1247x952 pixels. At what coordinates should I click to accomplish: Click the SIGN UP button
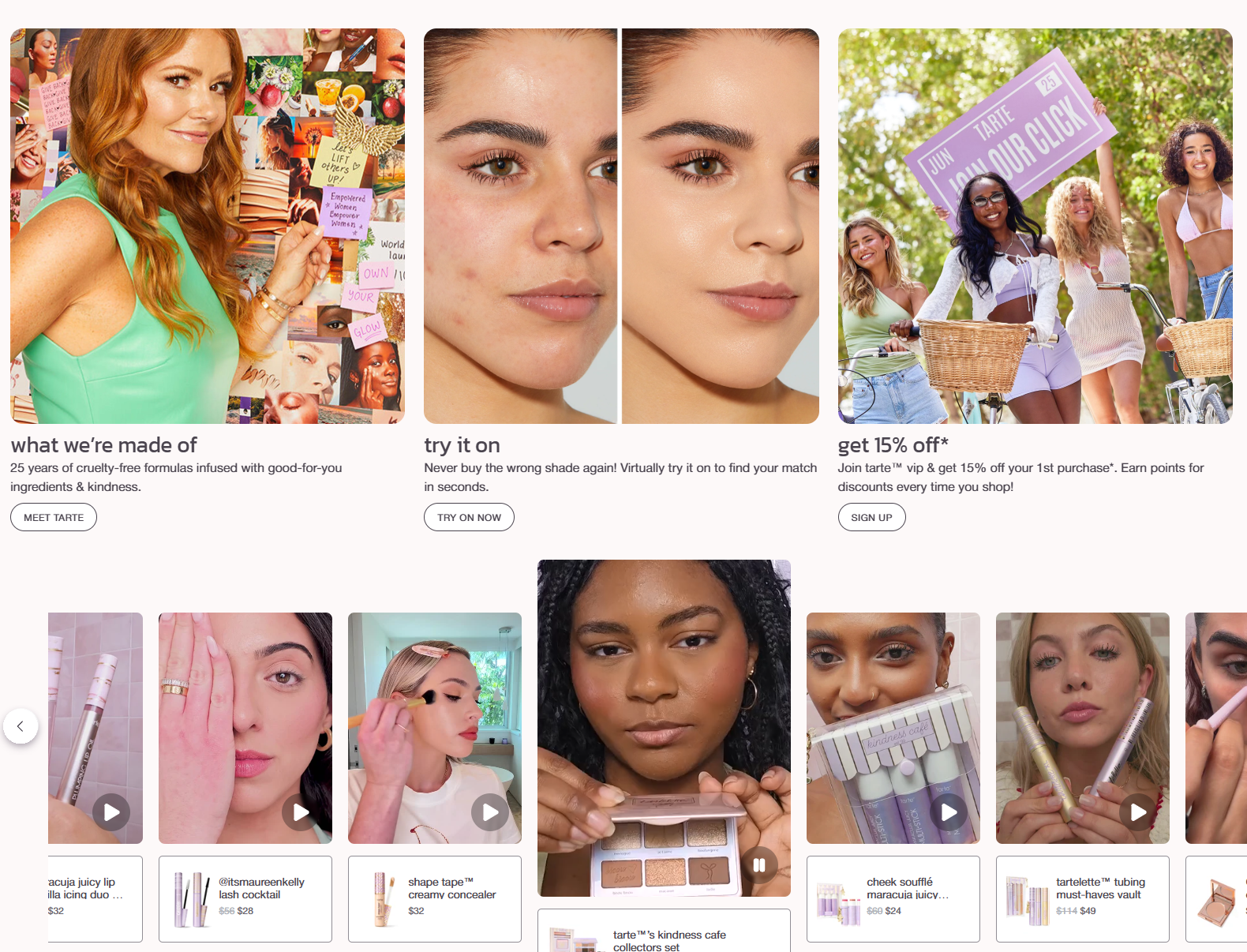coord(871,517)
